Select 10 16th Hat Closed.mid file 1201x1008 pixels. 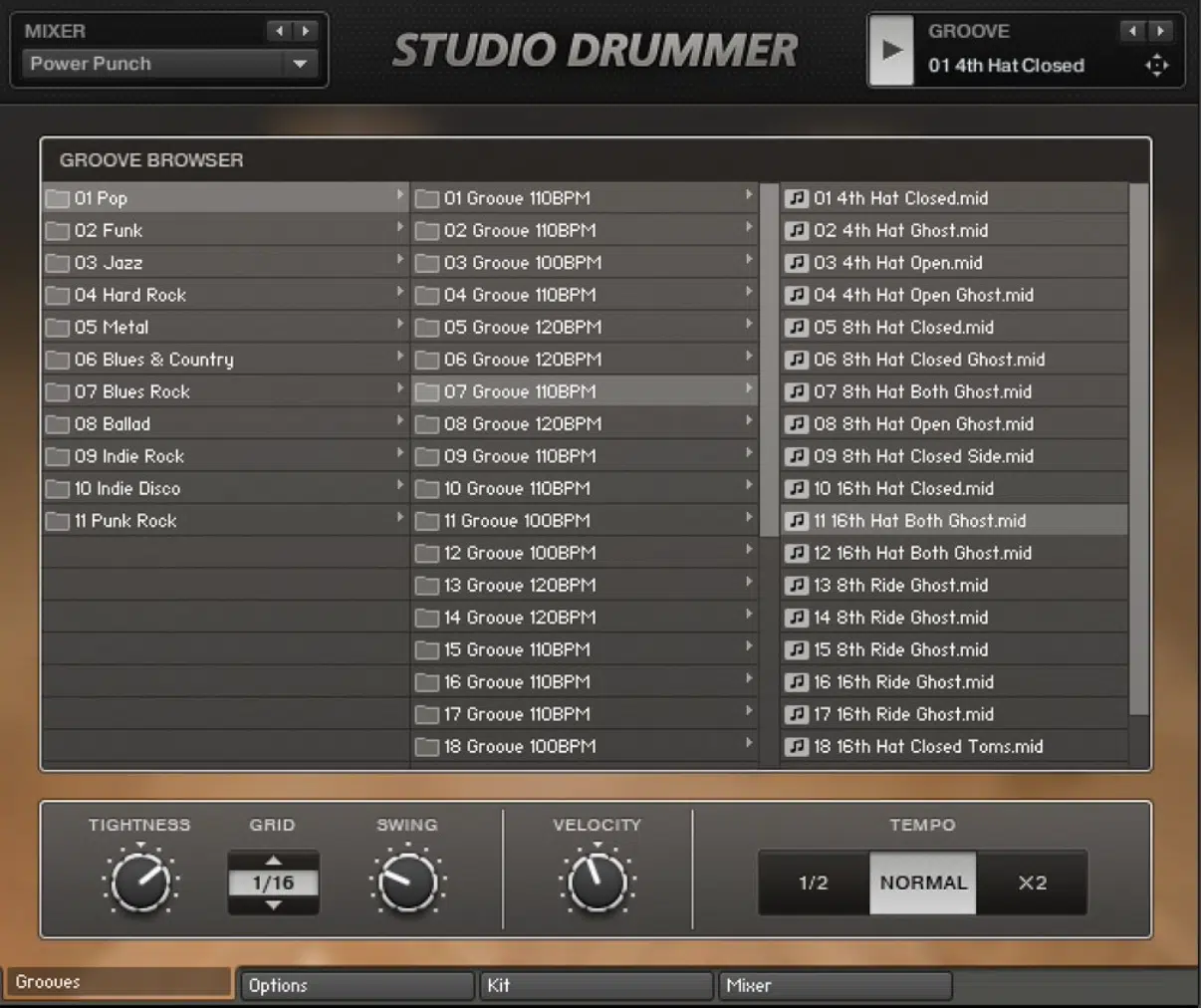click(x=955, y=489)
